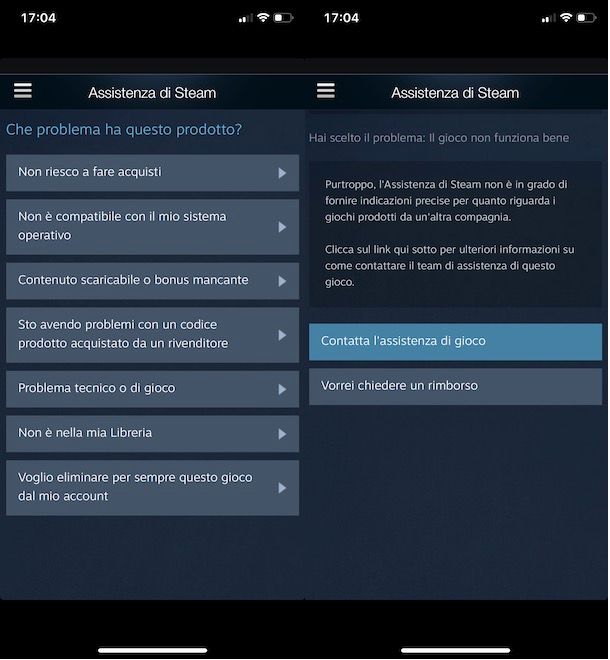610x660 pixels.
Task: Tap the 17:04 clock on left screen
Action: (x=38, y=18)
